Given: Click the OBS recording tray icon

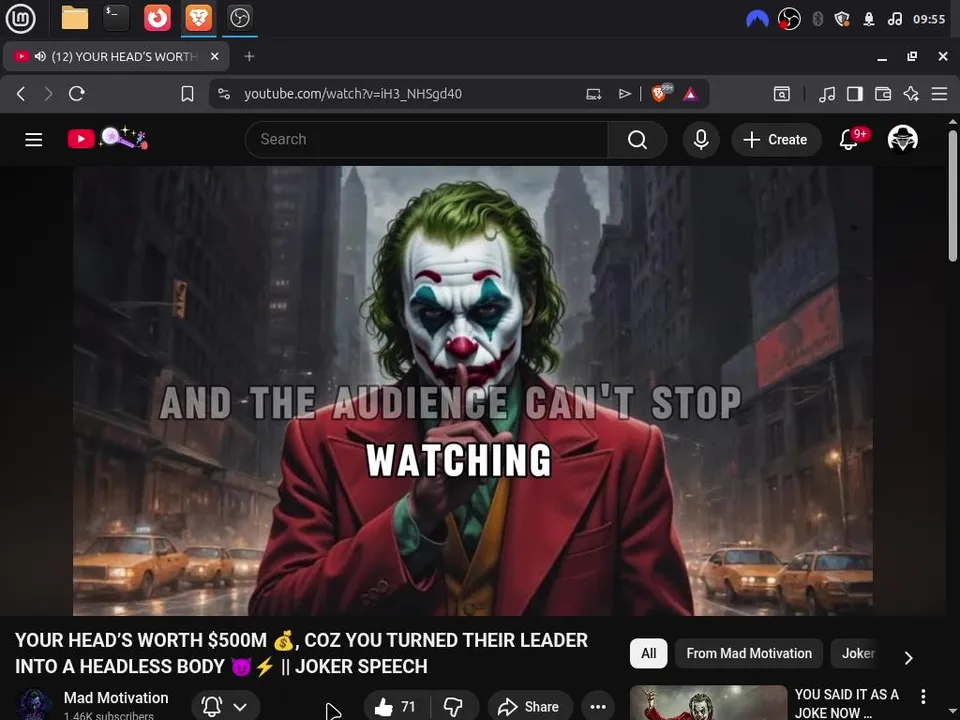Looking at the screenshot, I should pyautogui.click(x=789, y=19).
